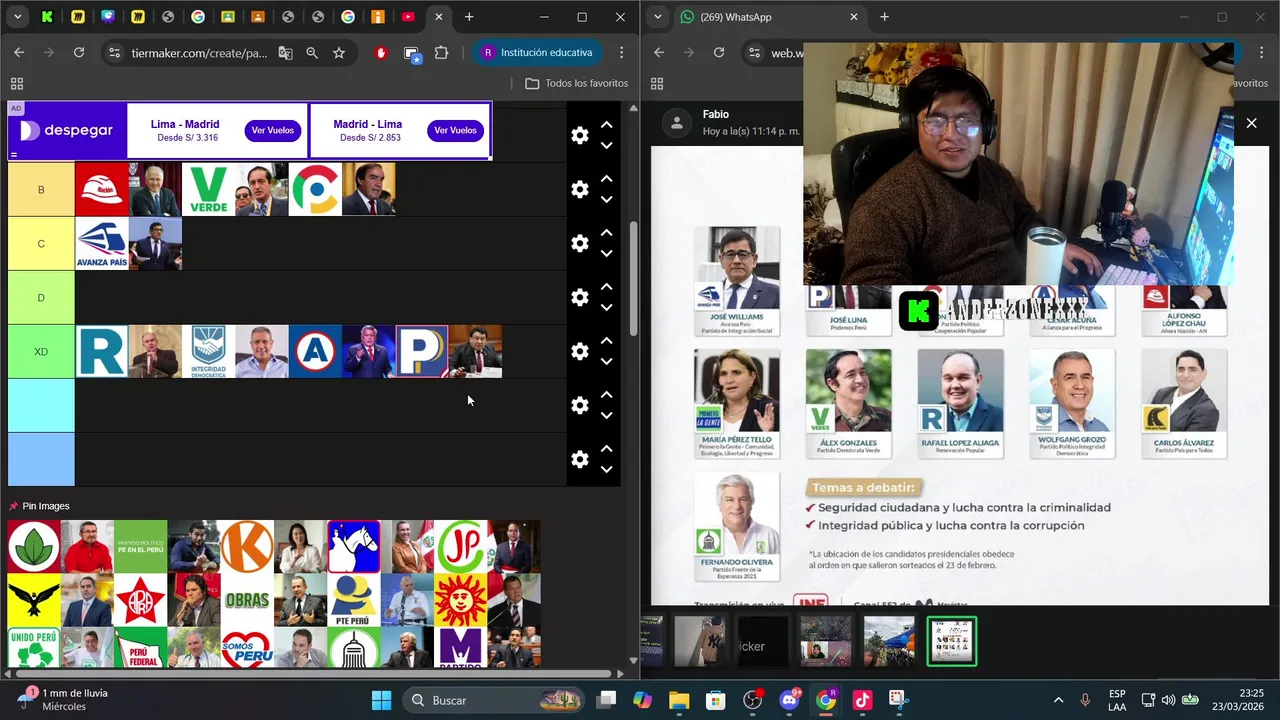Pick the PTE Perú logo

pyautogui.click(x=354, y=600)
